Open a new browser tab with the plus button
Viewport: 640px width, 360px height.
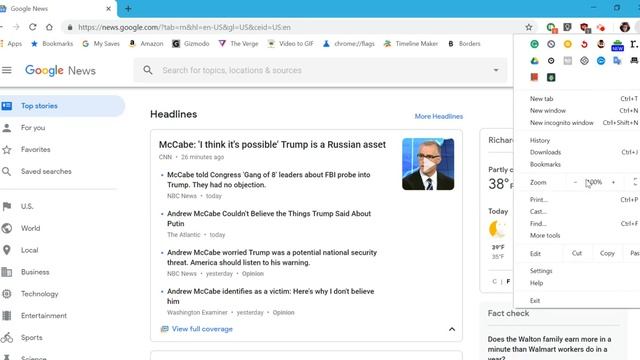128,9
